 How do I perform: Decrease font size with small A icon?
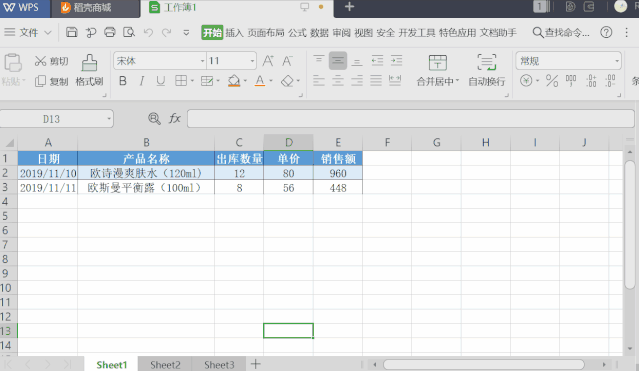point(287,61)
